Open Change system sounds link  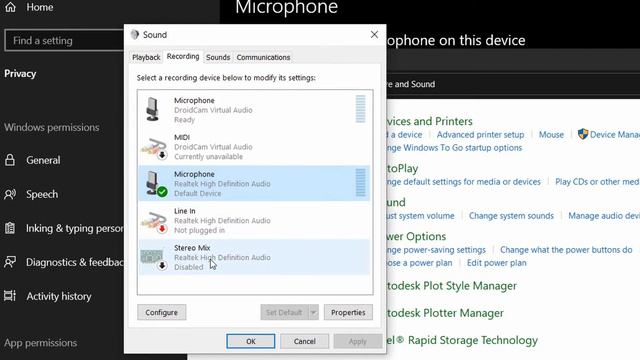(x=511, y=216)
